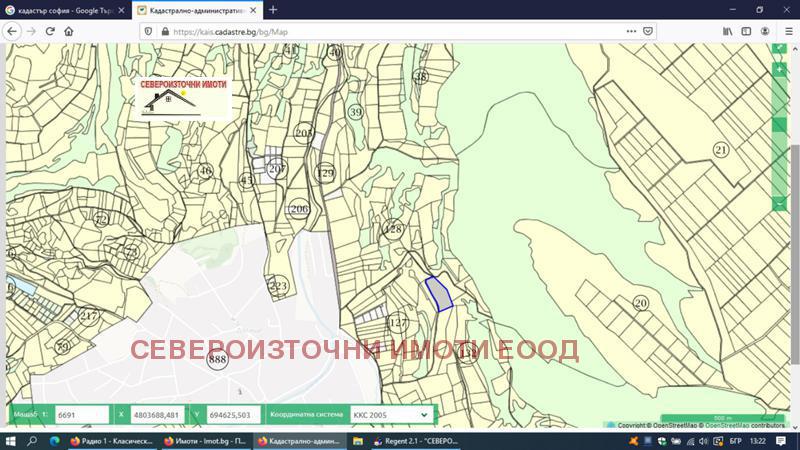The image size is (800, 450).
Task: Click the map scale value input field
Action: (x=81, y=414)
